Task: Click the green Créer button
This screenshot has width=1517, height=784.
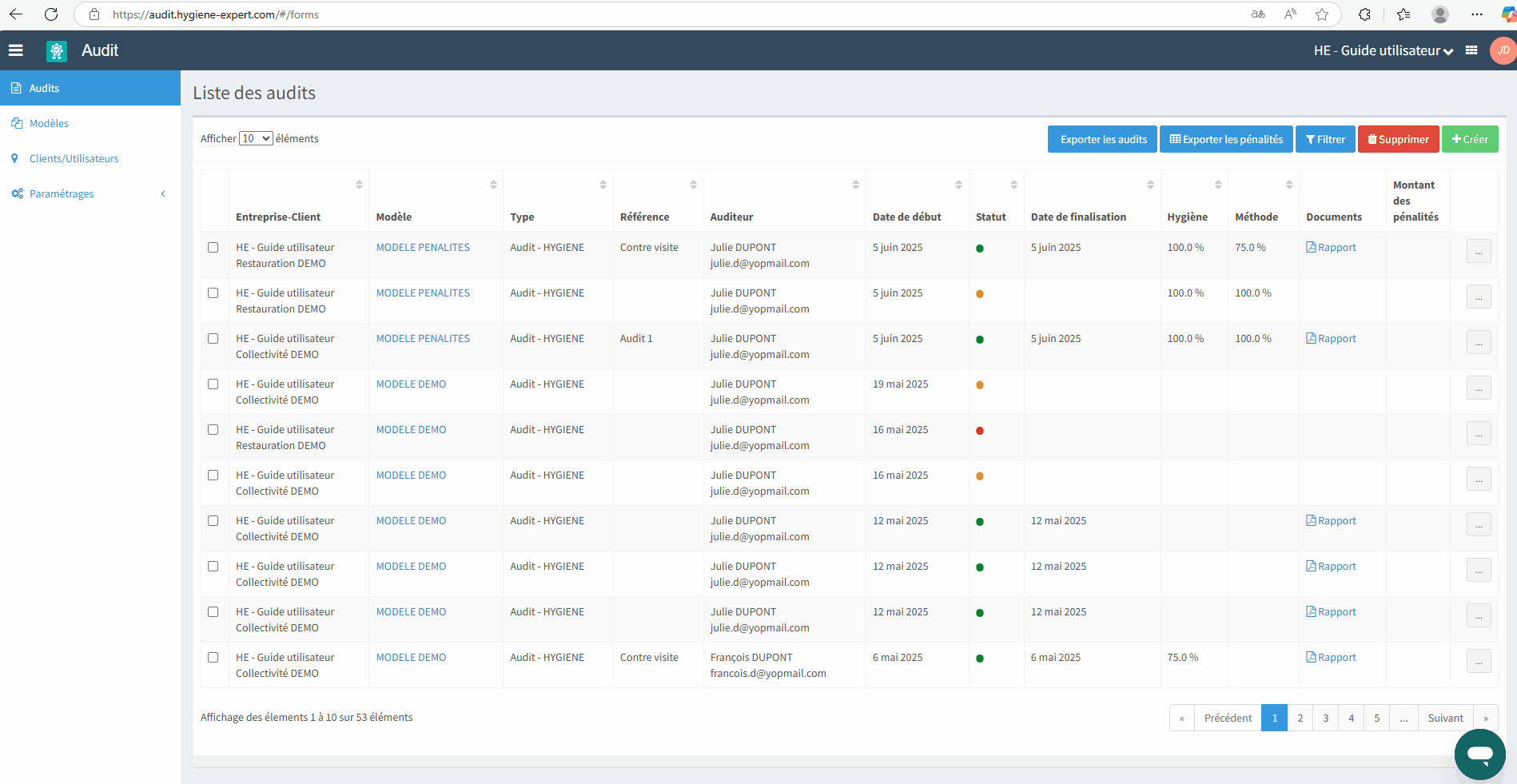Action: pyautogui.click(x=1470, y=139)
